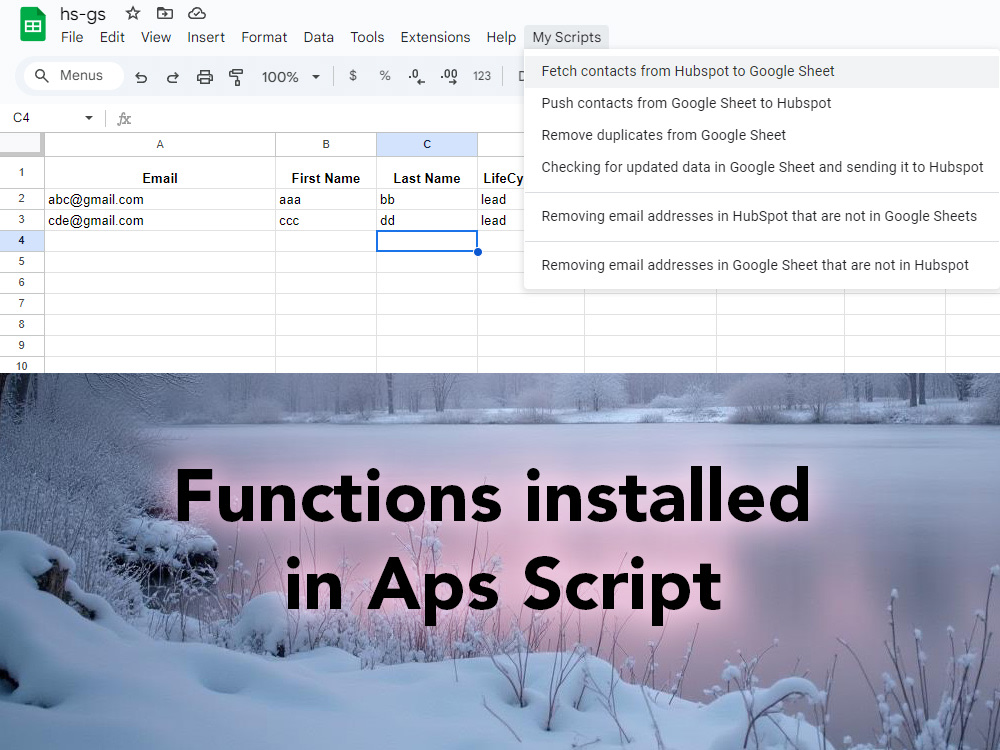The width and height of the screenshot is (1000, 750).
Task: Click the First Name header cell
Action: [326, 173]
